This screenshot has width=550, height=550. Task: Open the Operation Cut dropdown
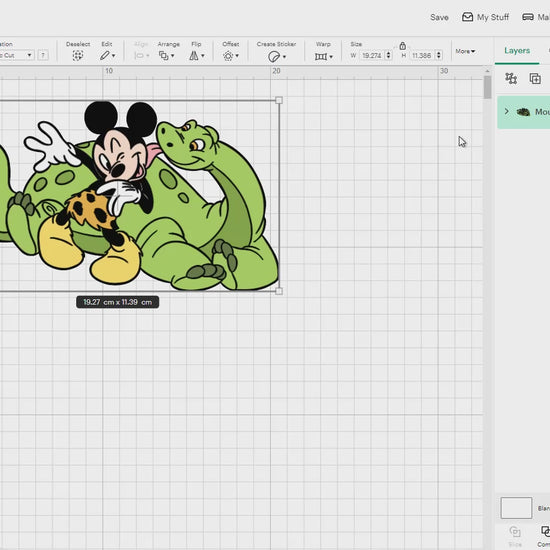point(16,55)
